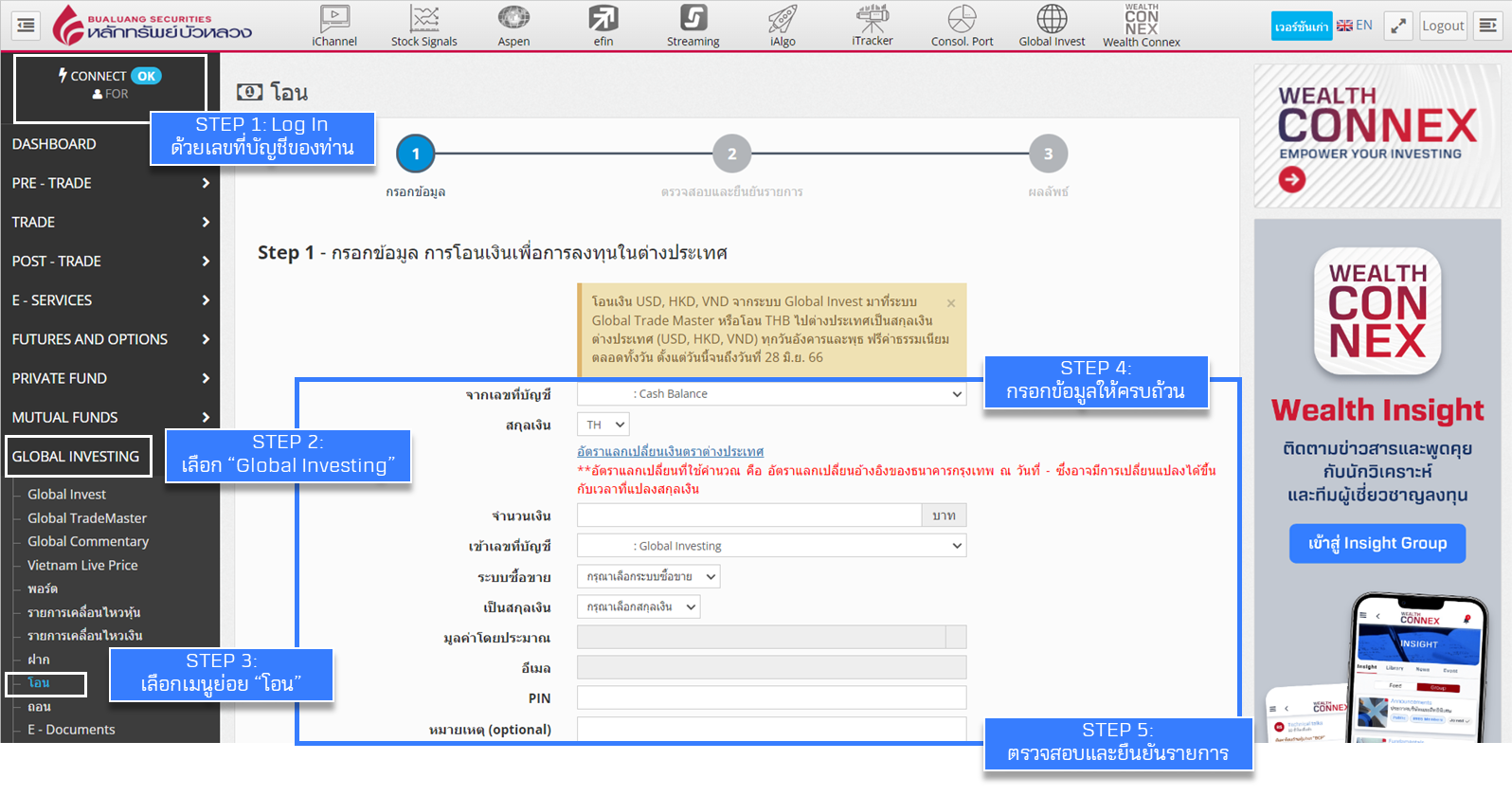1512x796 pixels.
Task: Open Global Commentary submenu item
Action: pos(88,542)
